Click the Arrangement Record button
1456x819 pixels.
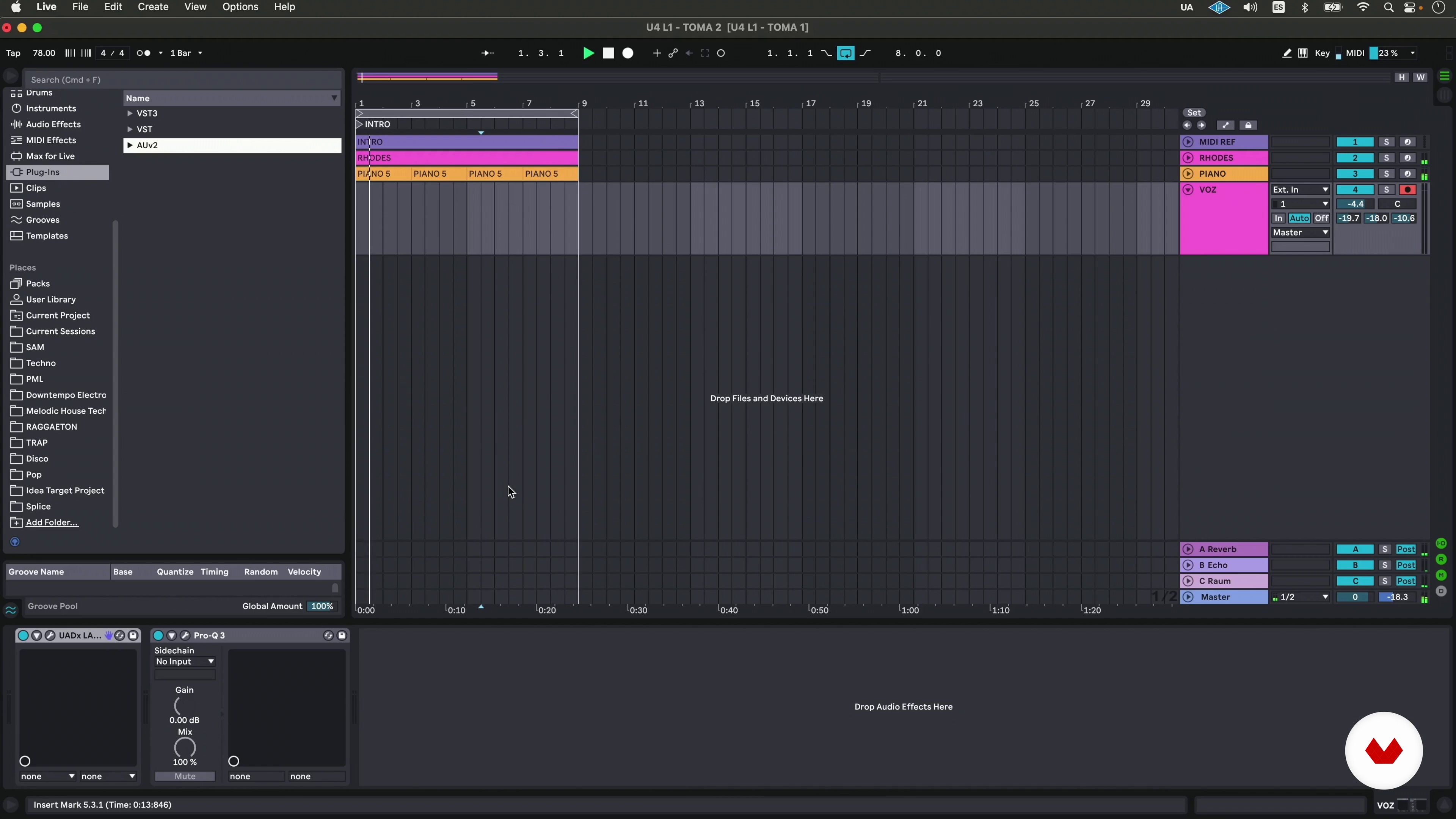[628, 53]
